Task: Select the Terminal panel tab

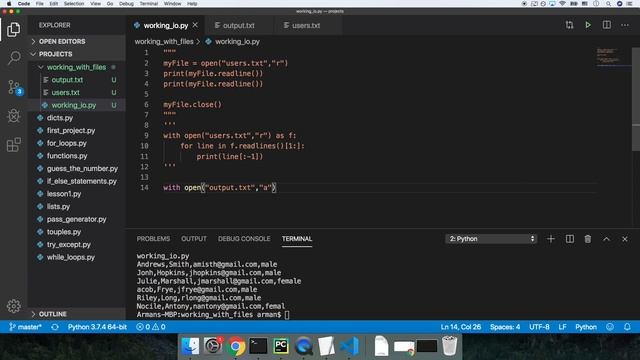Action: point(297,239)
